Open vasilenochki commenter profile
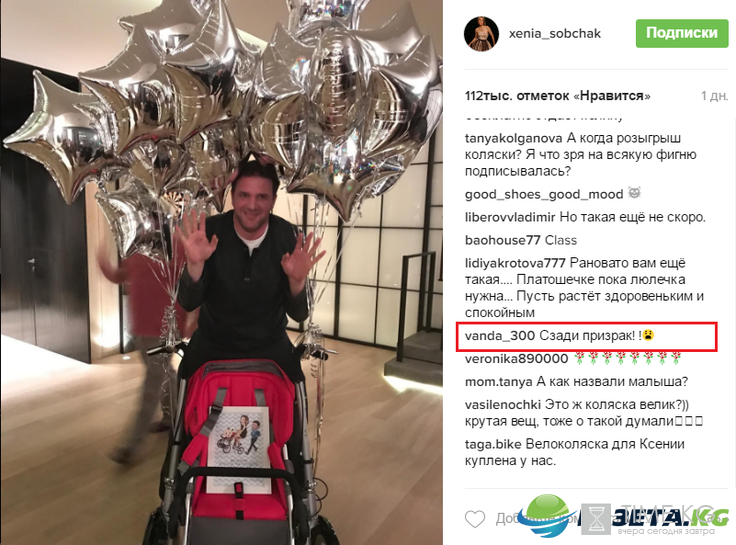 tap(503, 405)
